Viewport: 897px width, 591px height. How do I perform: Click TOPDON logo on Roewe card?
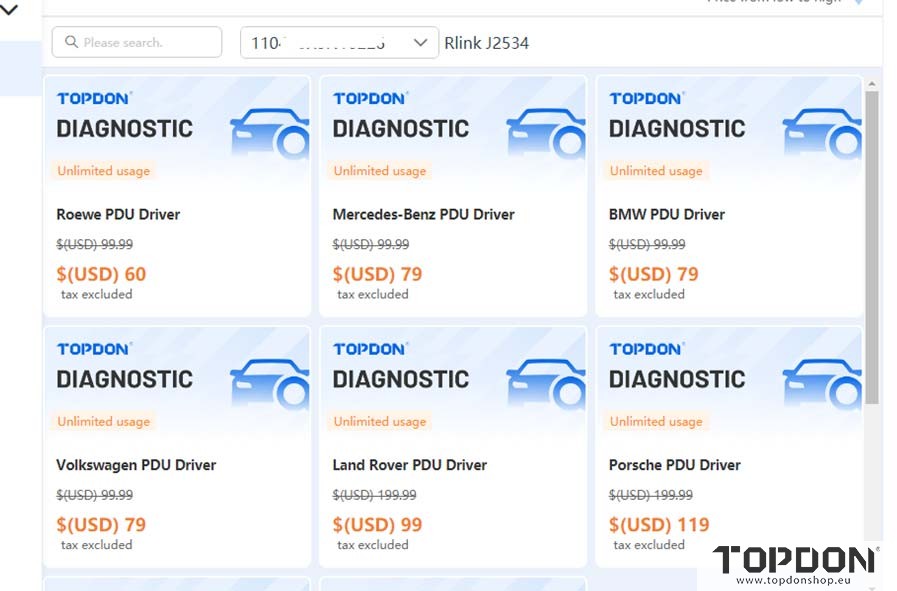pos(94,98)
